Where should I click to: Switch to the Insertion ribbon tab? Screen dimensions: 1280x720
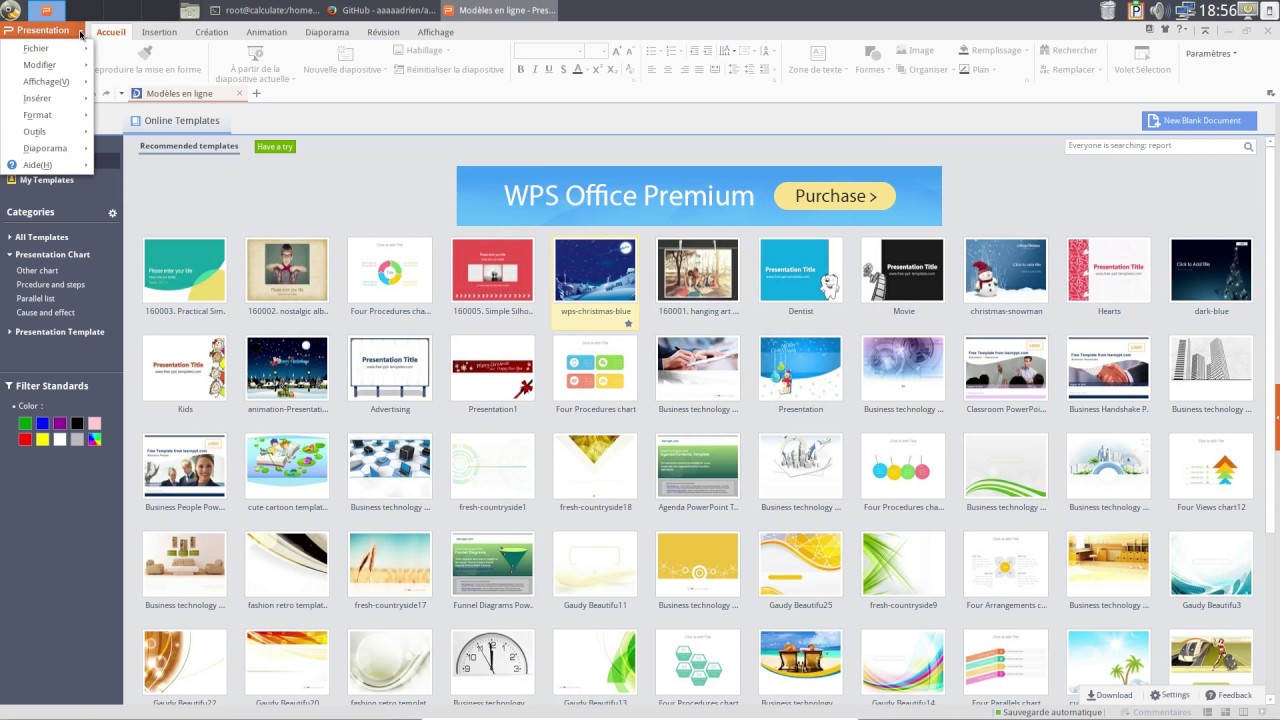coord(159,32)
